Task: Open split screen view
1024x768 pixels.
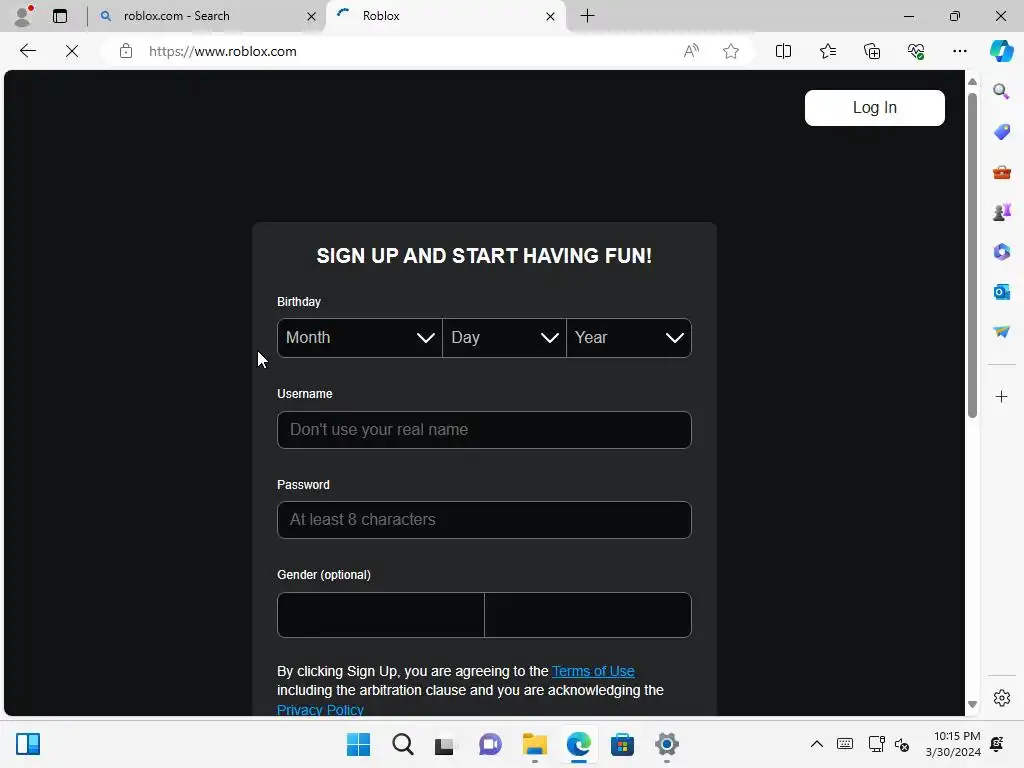Action: [x=783, y=51]
